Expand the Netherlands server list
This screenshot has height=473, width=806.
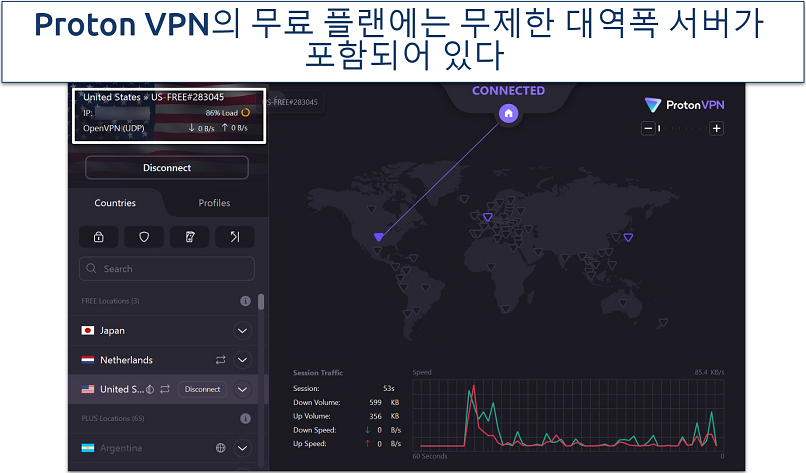(x=242, y=360)
